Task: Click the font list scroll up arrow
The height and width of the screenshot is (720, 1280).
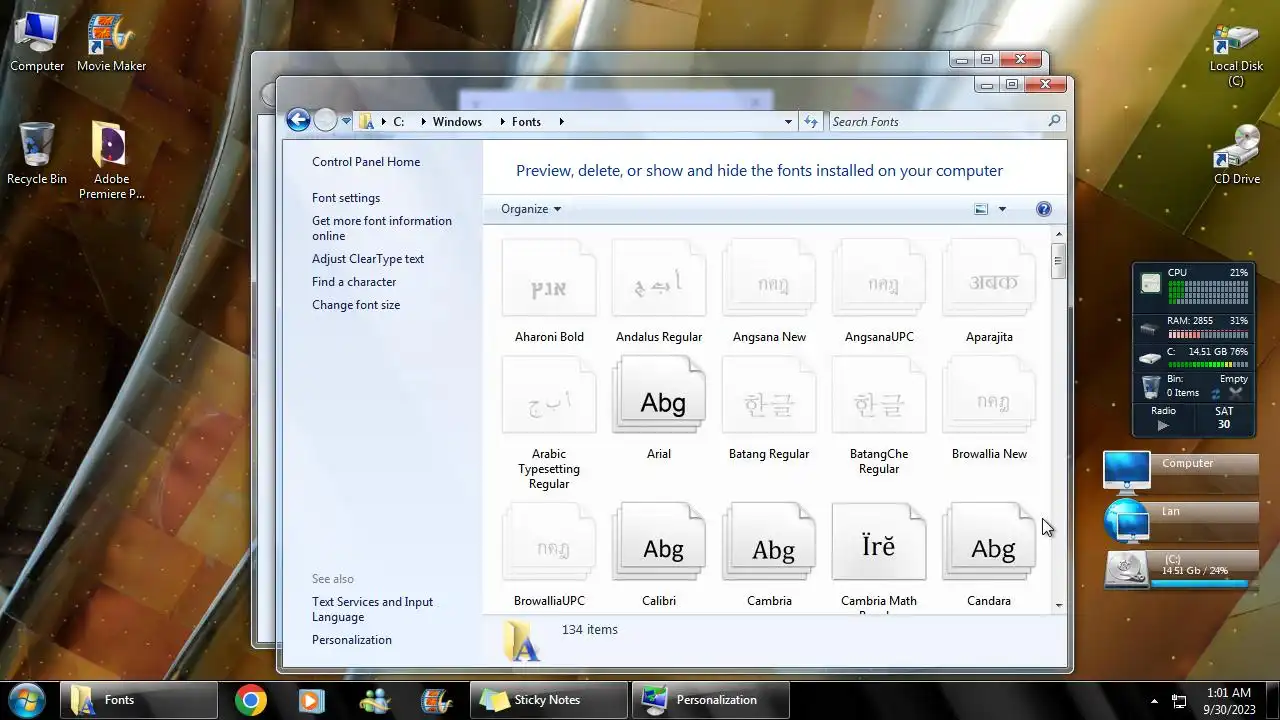Action: (x=1059, y=234)
